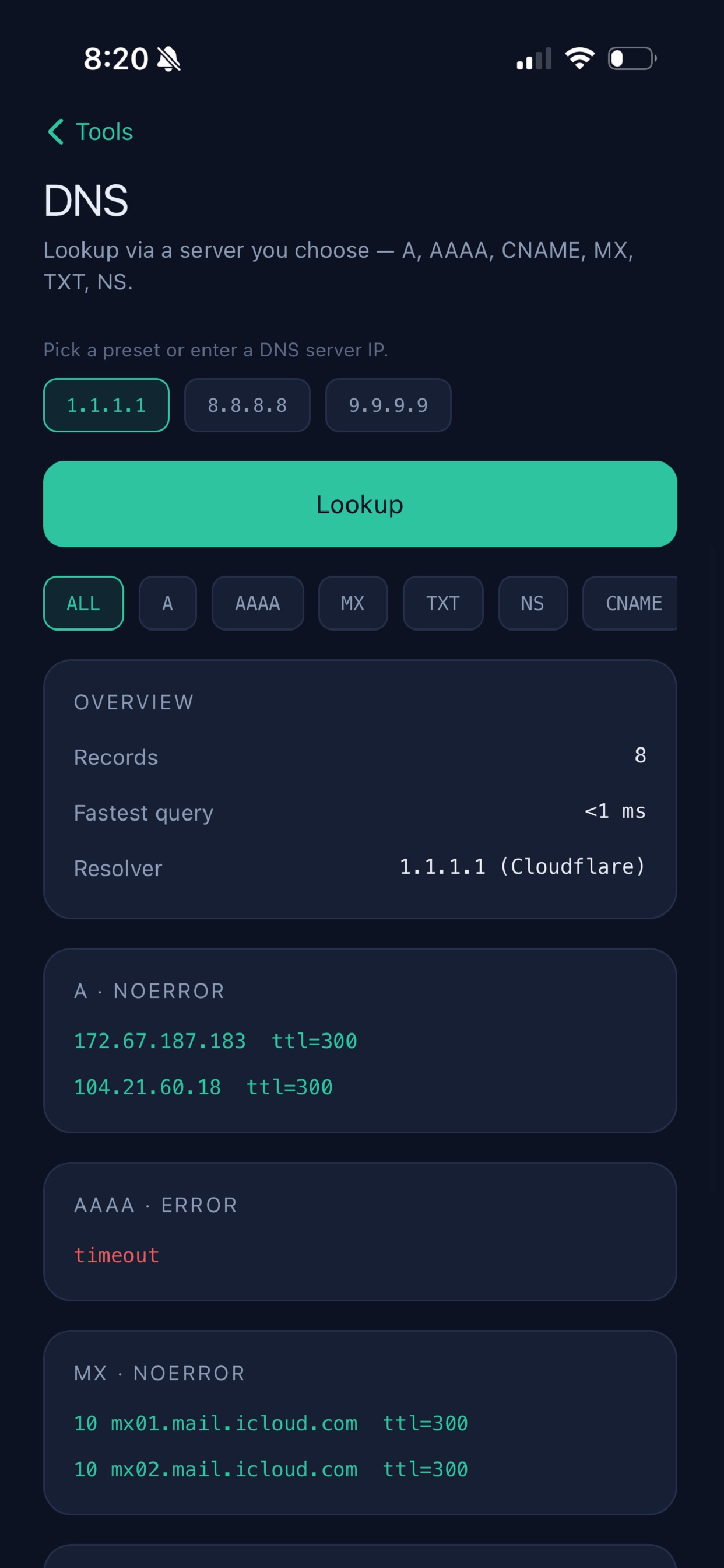Select the 9.9.9.9 DNS preset
Viewport: 724px width, 1568px height.
(388, 405)
